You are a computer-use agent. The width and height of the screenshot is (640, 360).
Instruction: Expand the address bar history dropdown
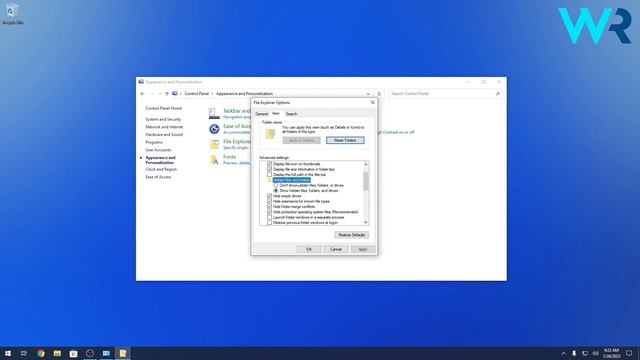click(368, 94)
